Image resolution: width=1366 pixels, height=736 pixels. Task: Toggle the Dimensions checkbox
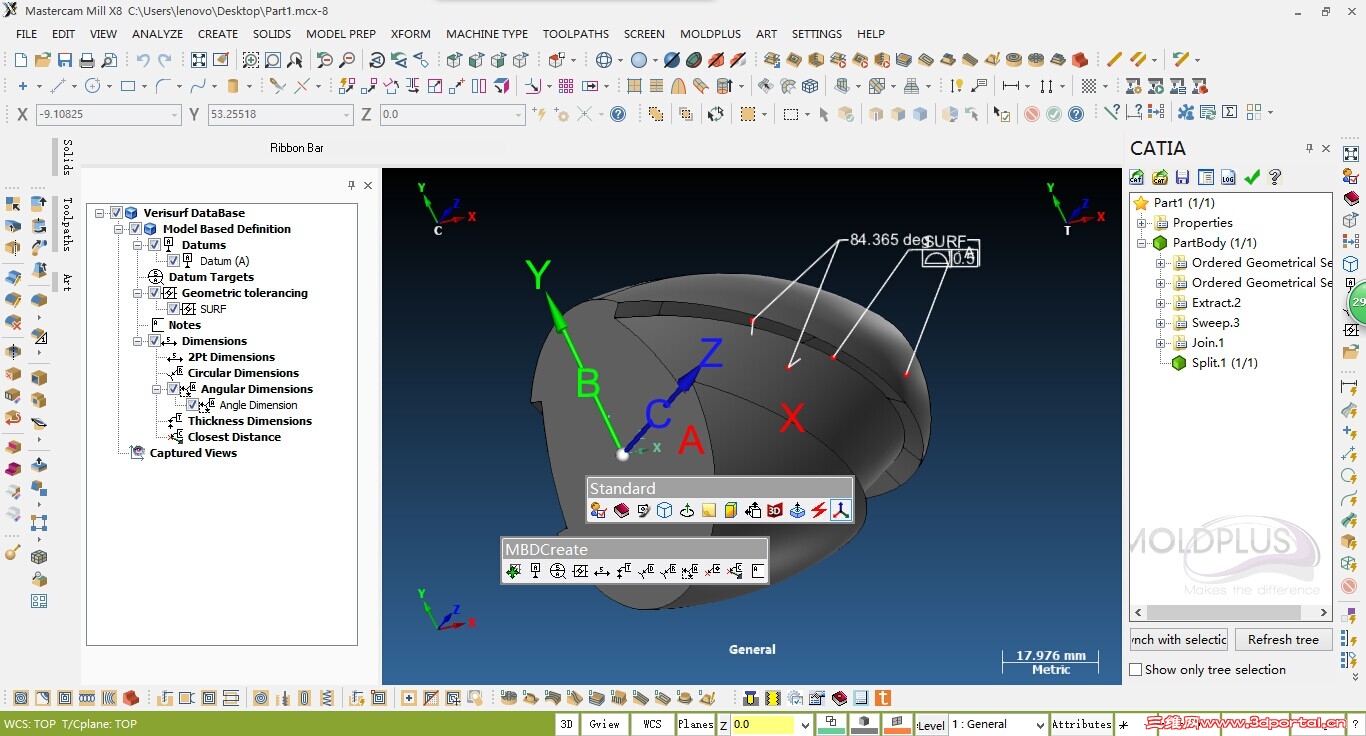tap(154, 341)
